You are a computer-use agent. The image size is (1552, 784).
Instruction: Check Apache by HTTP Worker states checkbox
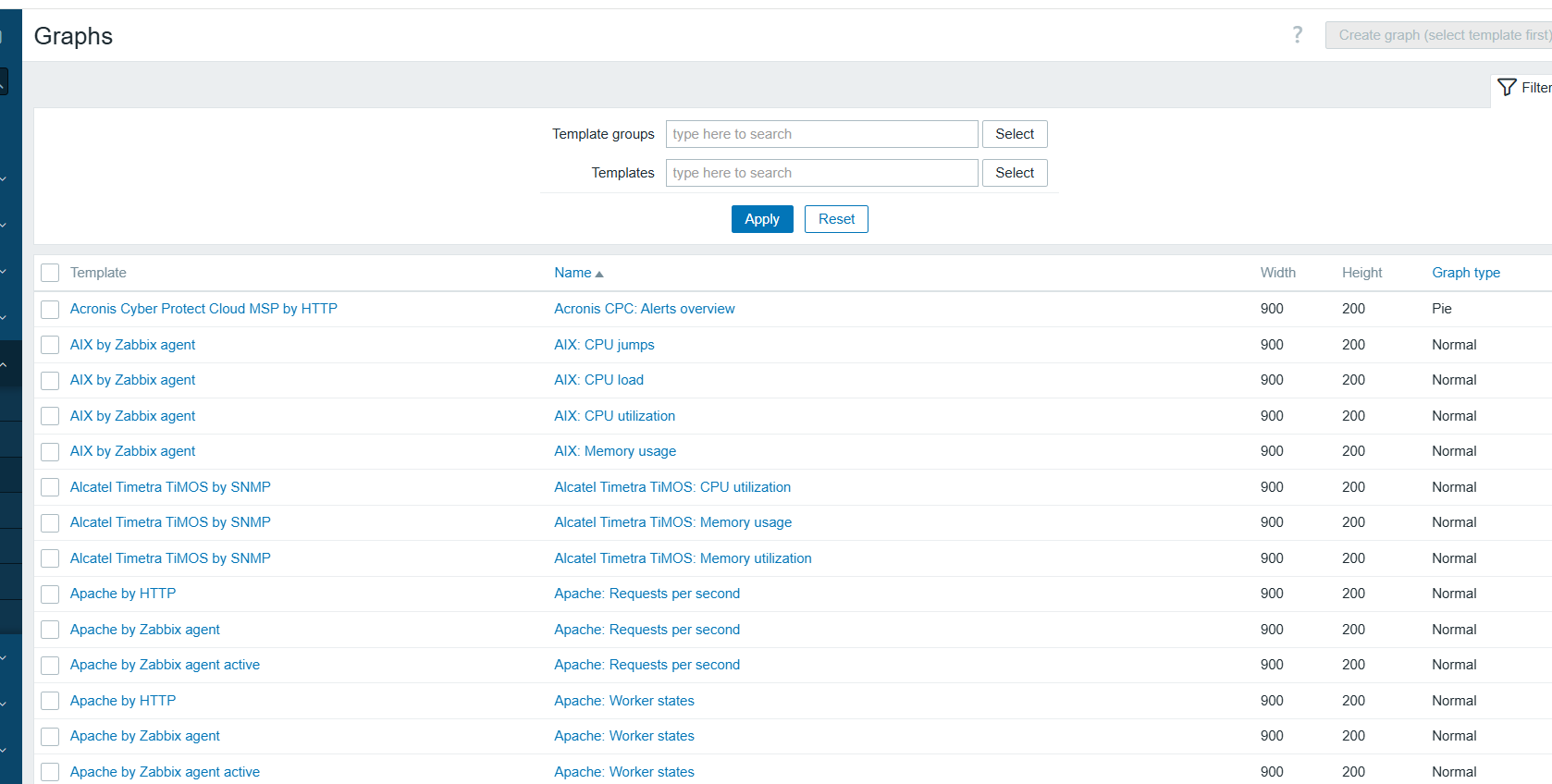tap(50, 701)
